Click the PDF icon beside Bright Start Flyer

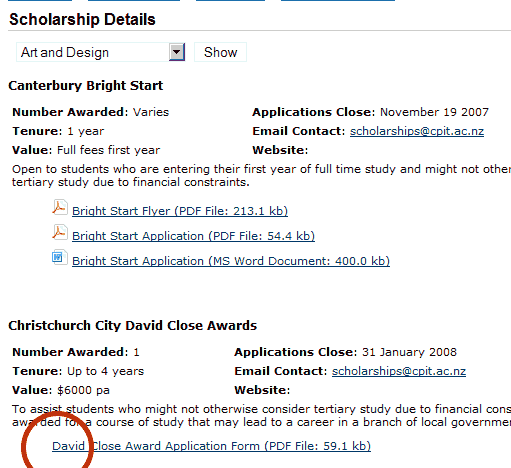[x=60, y=207]
